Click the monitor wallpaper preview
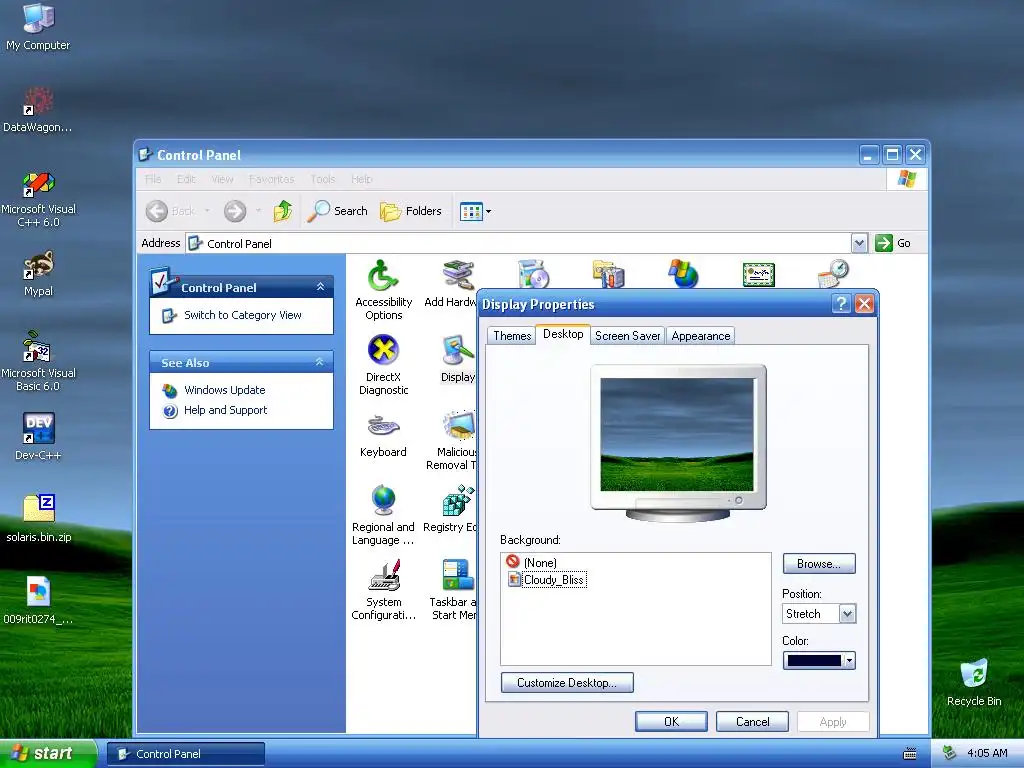The image size is (1024, 768). (677, 435)
